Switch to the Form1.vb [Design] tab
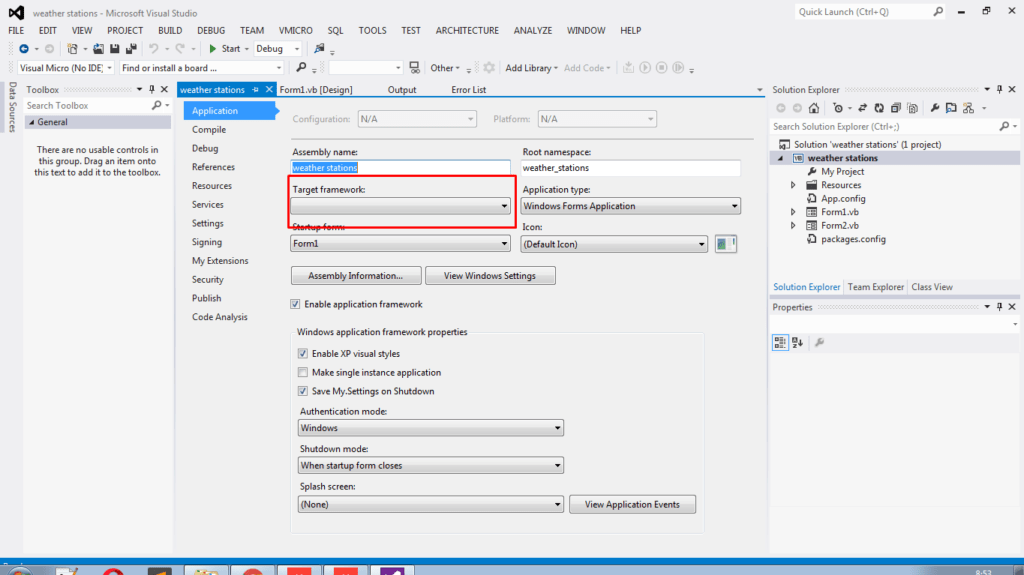 tap(316, 90)
